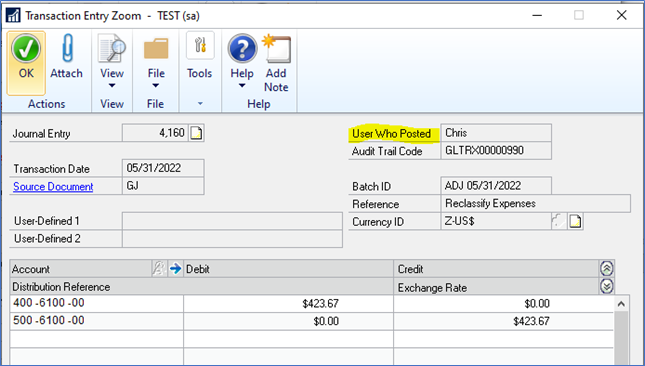
Task: Open the small dropdown arrow under Tools
Action: pos(200,103)
